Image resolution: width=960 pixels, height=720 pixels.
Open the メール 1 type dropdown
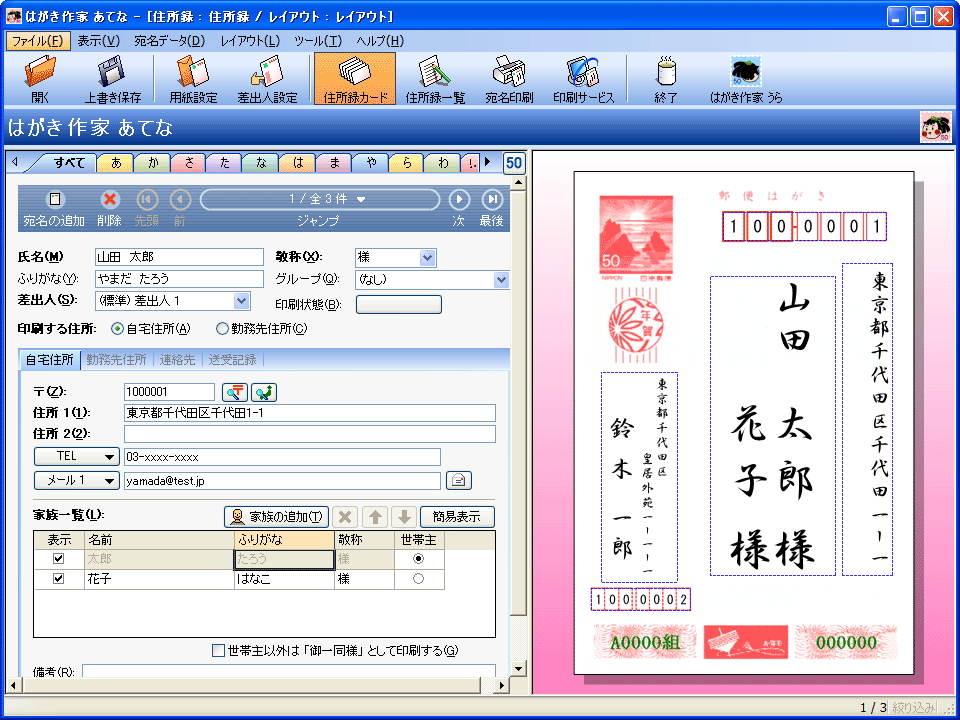coord(77,481)
